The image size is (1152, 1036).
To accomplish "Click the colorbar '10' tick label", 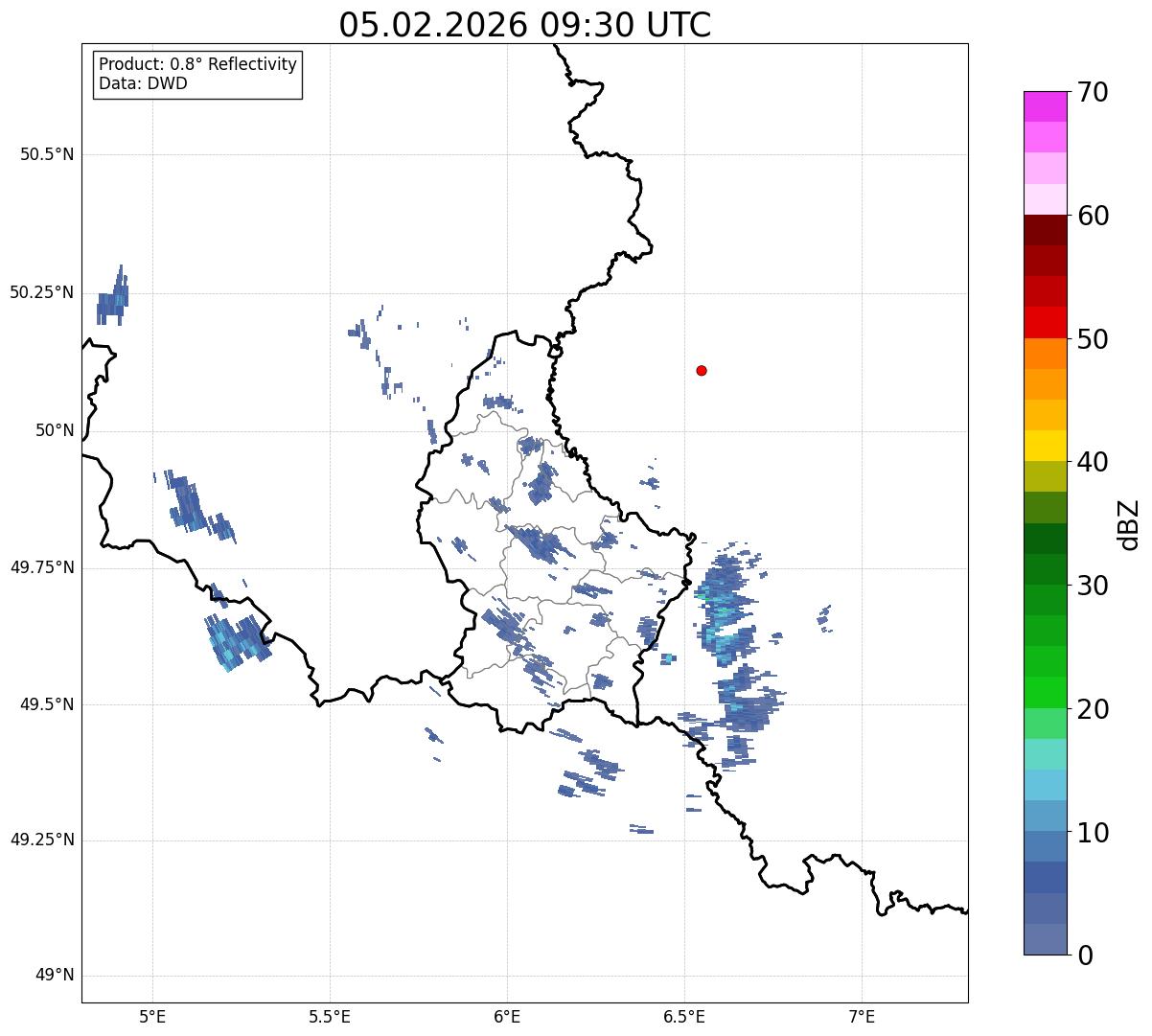I will click(1093, 833).
